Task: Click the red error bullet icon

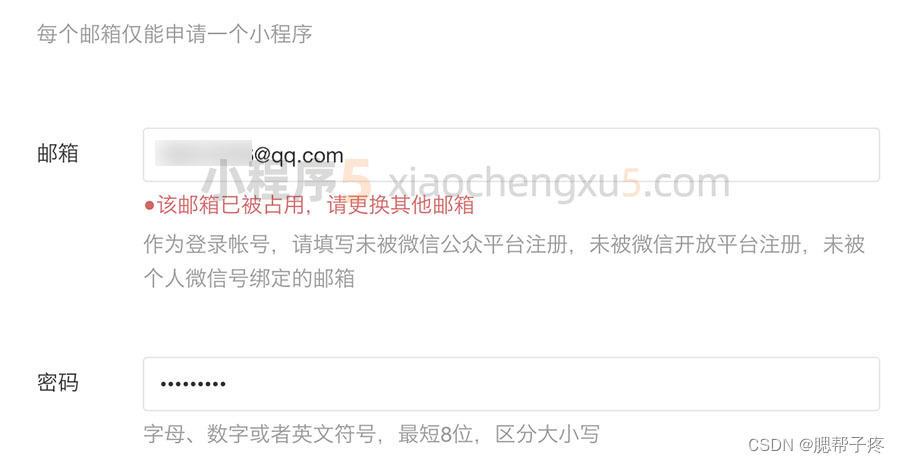Action: coord(149,205)
